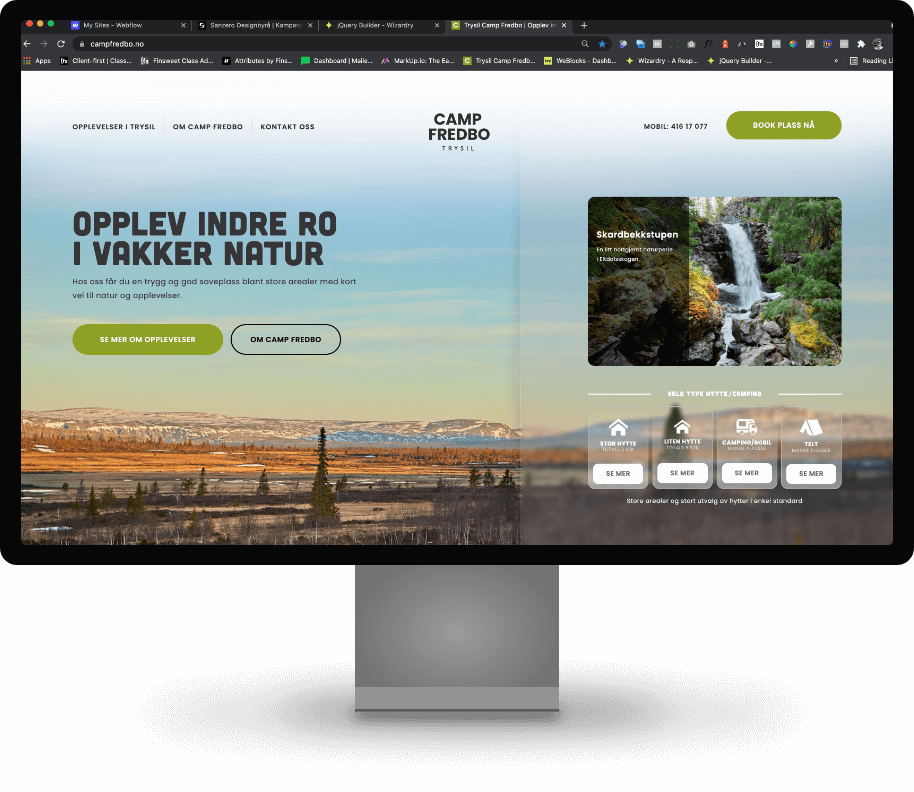Click Se Mer under Telt

tap(811, 473)
